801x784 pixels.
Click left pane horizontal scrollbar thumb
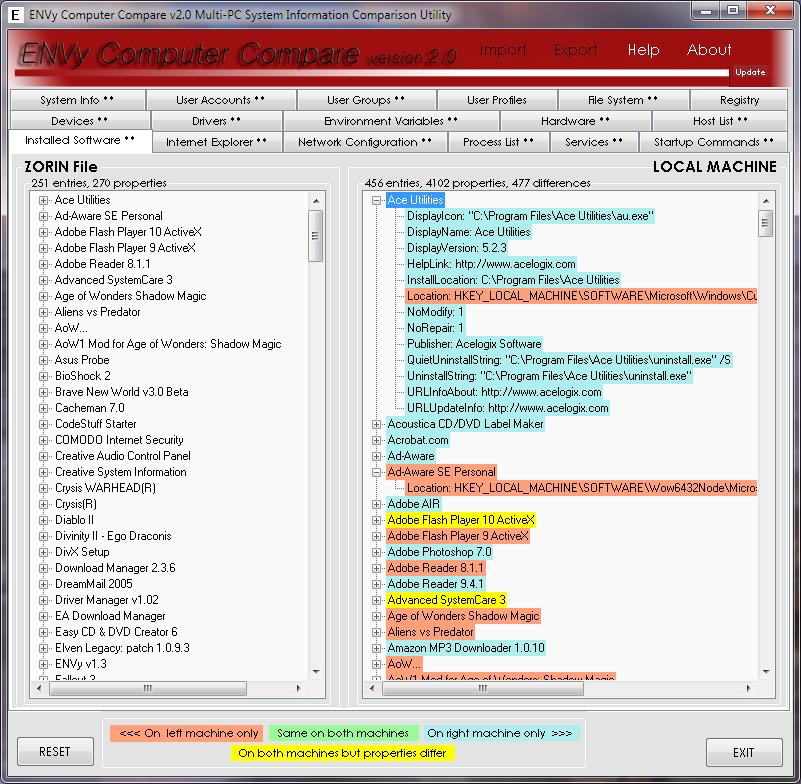point(148,688)
